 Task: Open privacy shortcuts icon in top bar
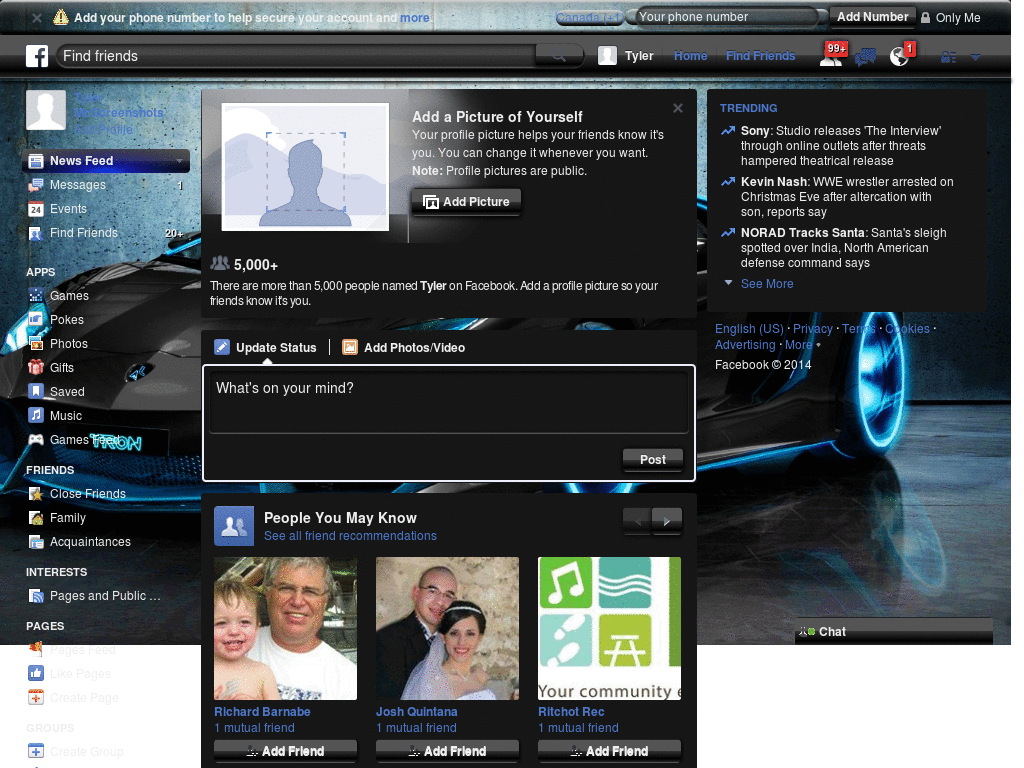coord(948,57)
